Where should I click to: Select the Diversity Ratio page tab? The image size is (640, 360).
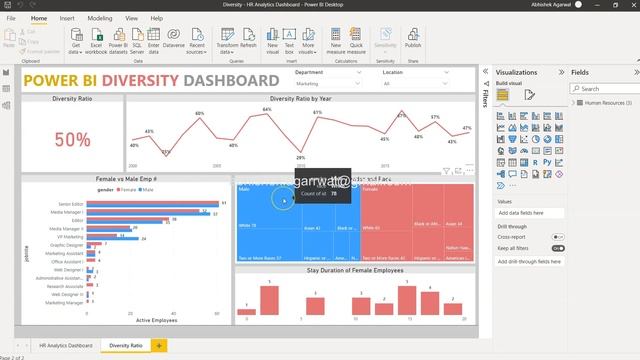[126, 345]
